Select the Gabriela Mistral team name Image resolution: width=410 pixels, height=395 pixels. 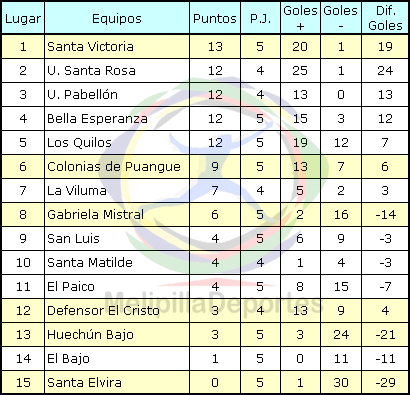tap(95, 214)
